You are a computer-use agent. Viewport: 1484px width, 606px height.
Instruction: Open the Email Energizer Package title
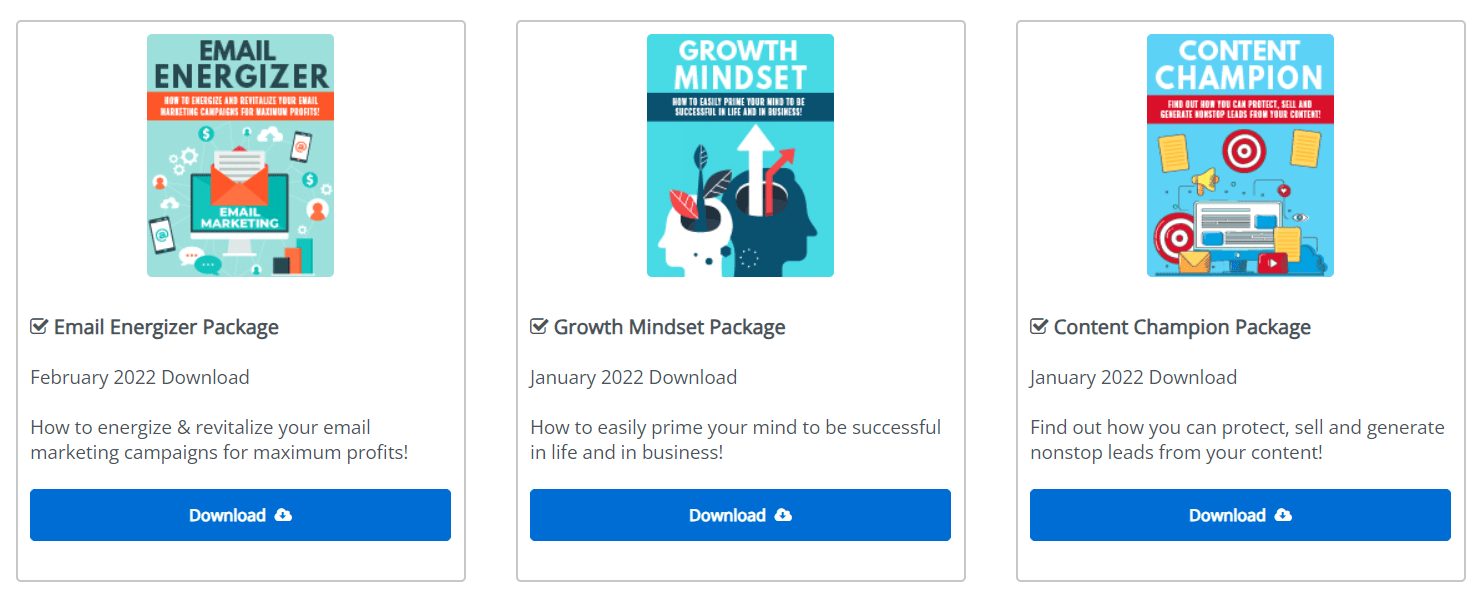point(166,327)
